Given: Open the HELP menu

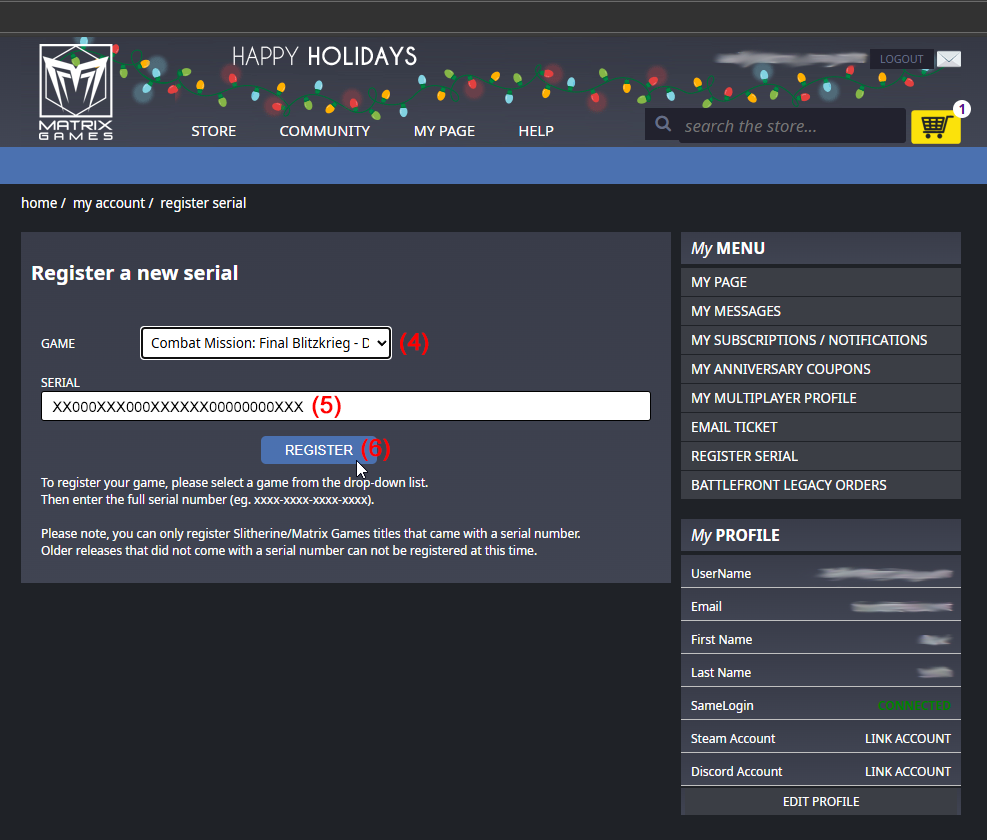Looking at the screenshot, I should tap(536, 131).
